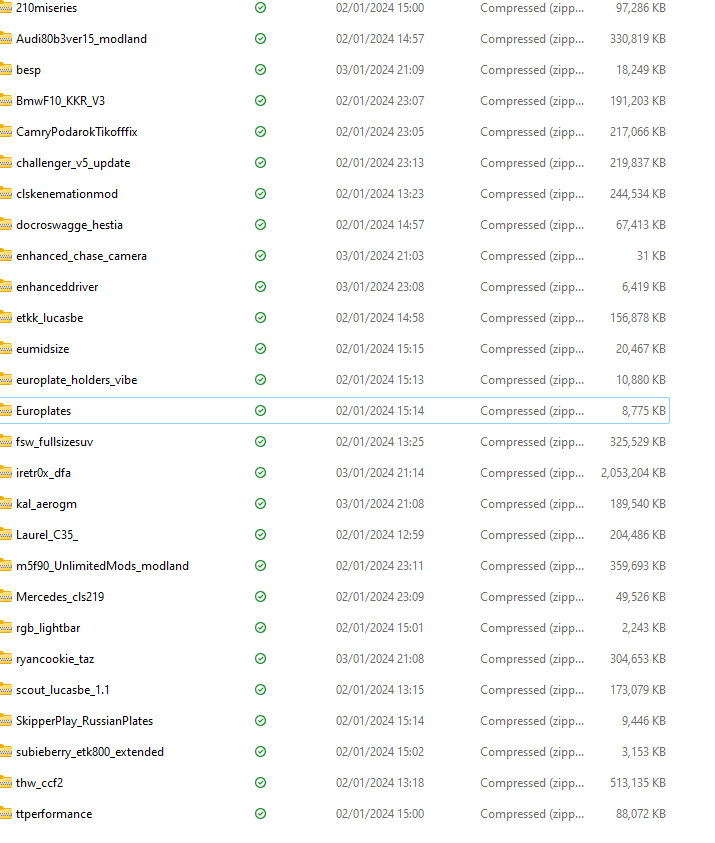Click the date 03/01/2024 23:08

click(380, 287)
